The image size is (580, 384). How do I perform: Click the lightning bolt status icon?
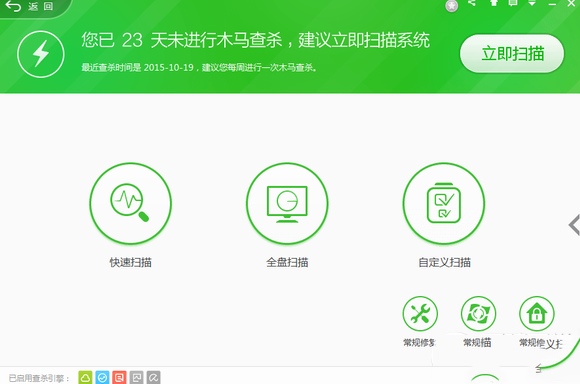(41, 54)
